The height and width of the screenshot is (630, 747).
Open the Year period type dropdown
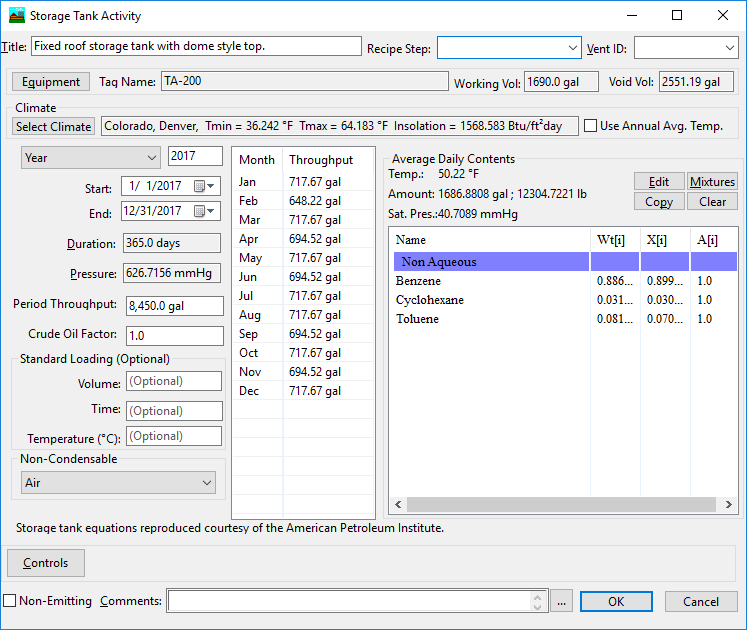90,158
